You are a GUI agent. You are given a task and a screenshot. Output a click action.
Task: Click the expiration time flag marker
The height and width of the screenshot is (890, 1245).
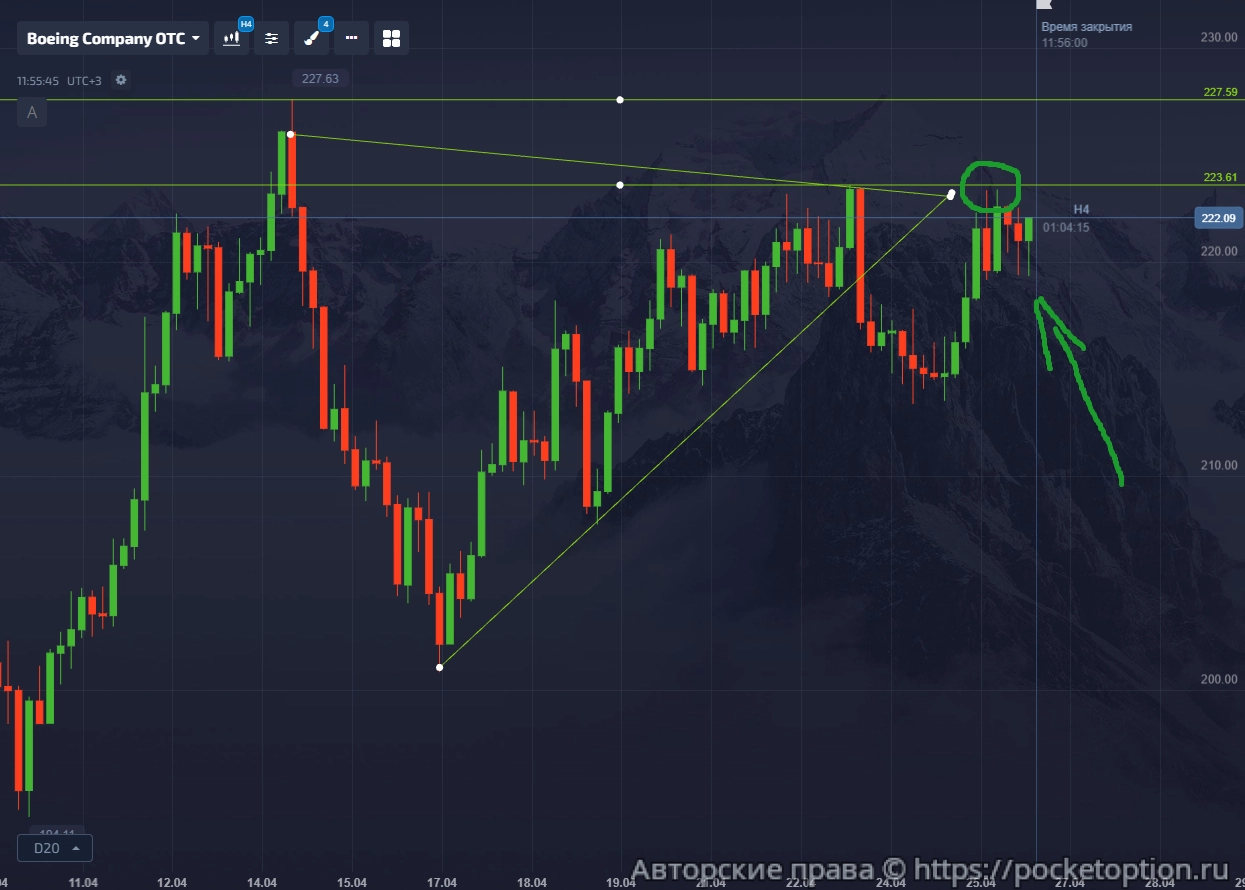1044,5
